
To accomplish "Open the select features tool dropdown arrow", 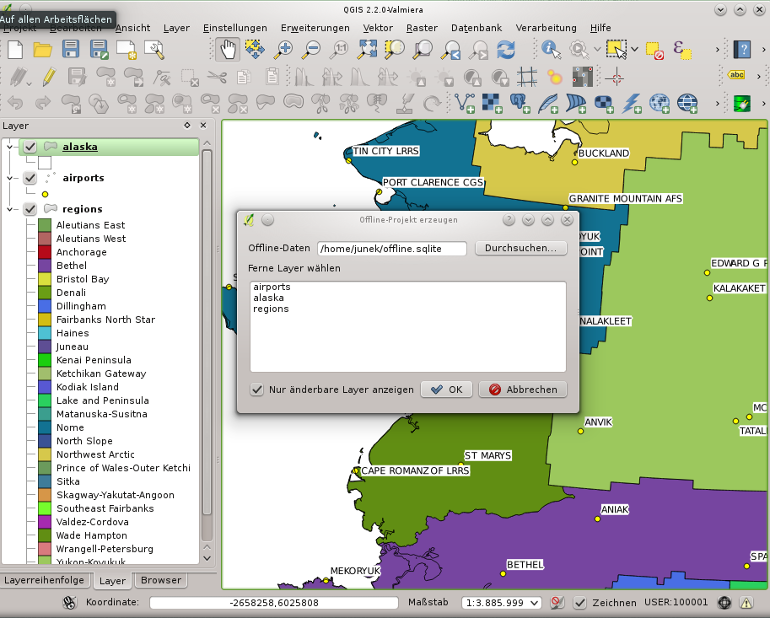I will tap(634, 50).
